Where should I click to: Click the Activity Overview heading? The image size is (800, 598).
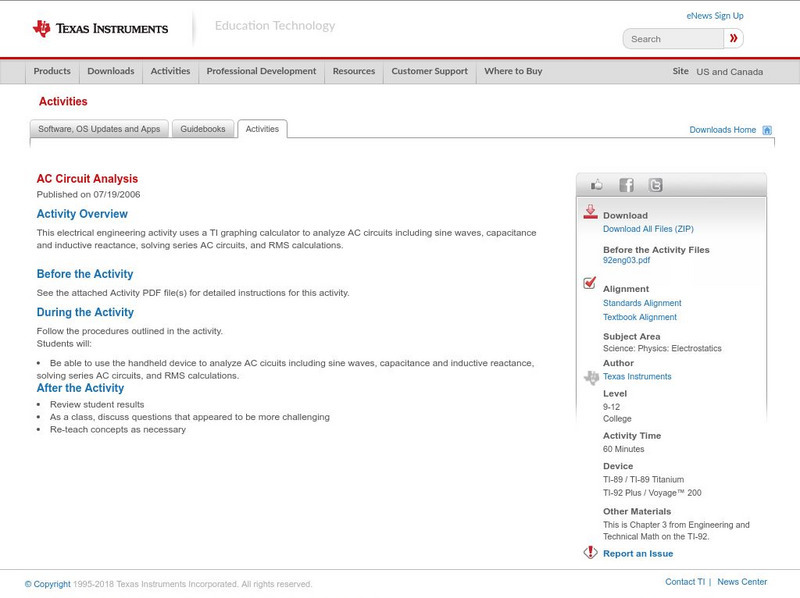[x=82, y=214]
